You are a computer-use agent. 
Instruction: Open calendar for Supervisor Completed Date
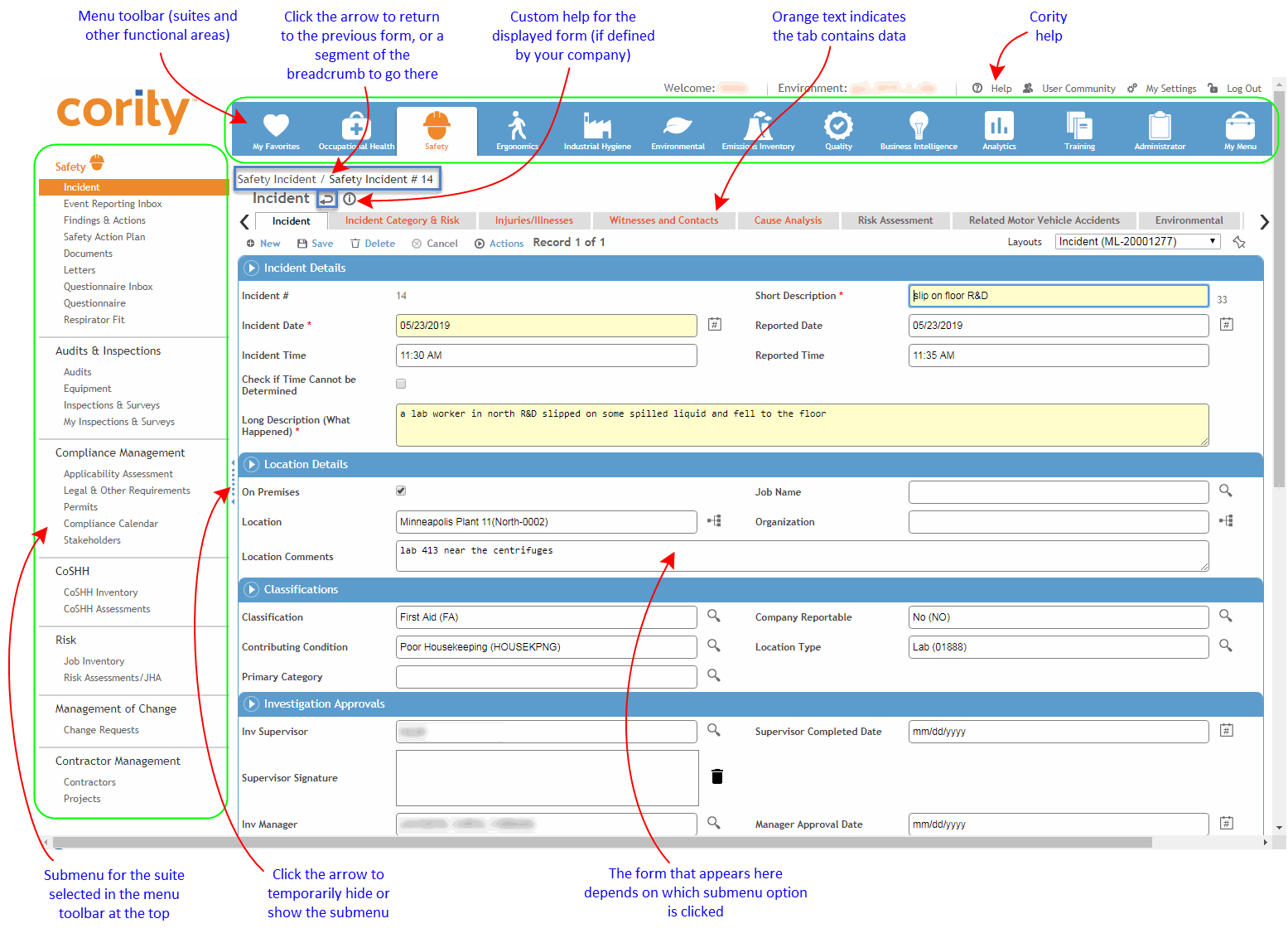click(x=1227, y=730)
